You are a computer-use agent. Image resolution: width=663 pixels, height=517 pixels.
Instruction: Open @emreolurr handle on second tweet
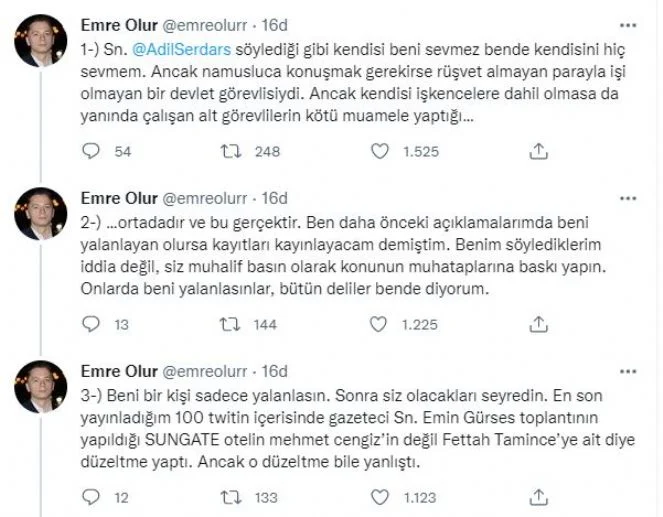point(205,199)
